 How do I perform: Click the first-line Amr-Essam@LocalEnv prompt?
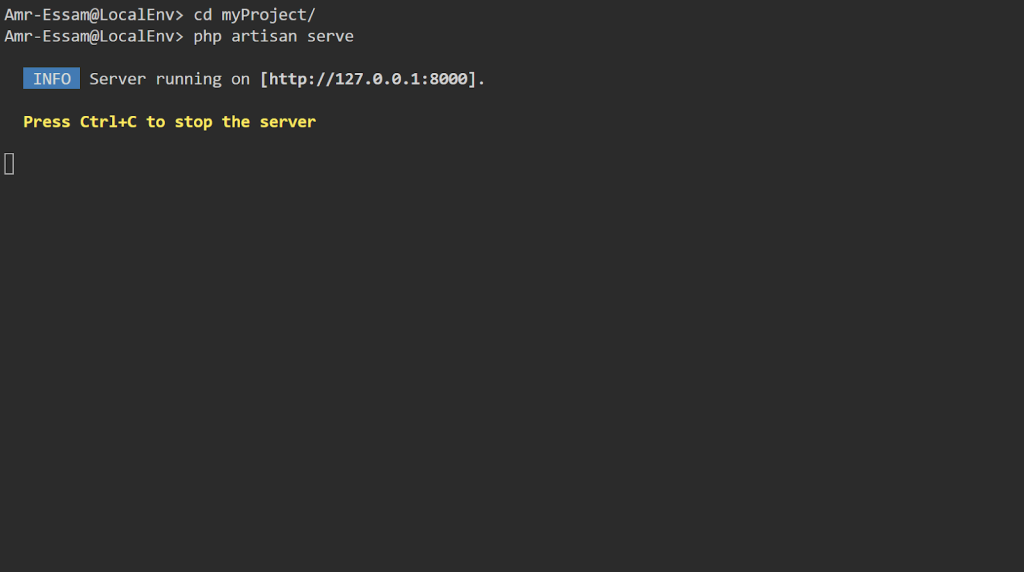[93, 15]
